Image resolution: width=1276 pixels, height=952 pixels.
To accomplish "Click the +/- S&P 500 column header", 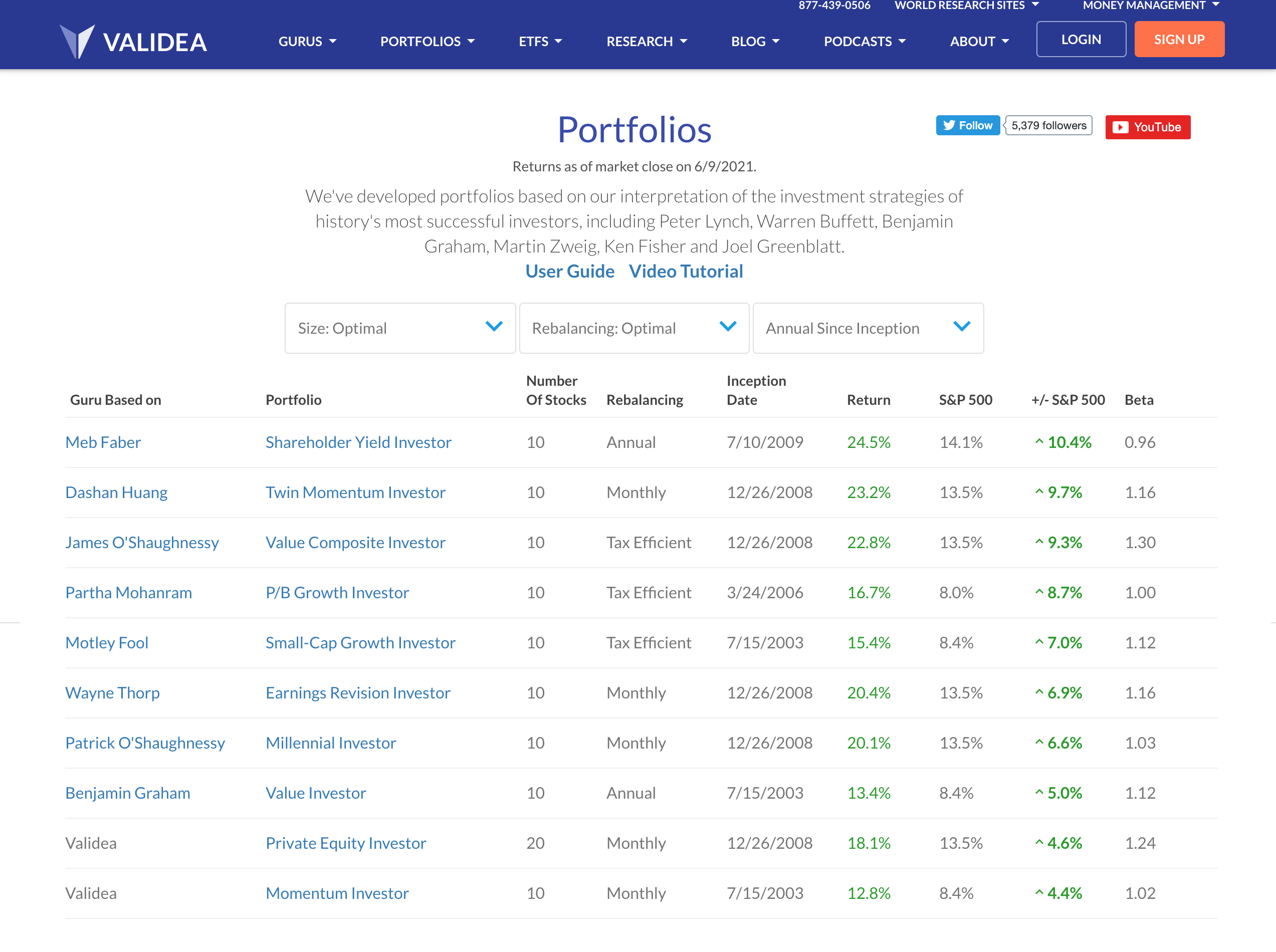I will [x=1068, y=400].
